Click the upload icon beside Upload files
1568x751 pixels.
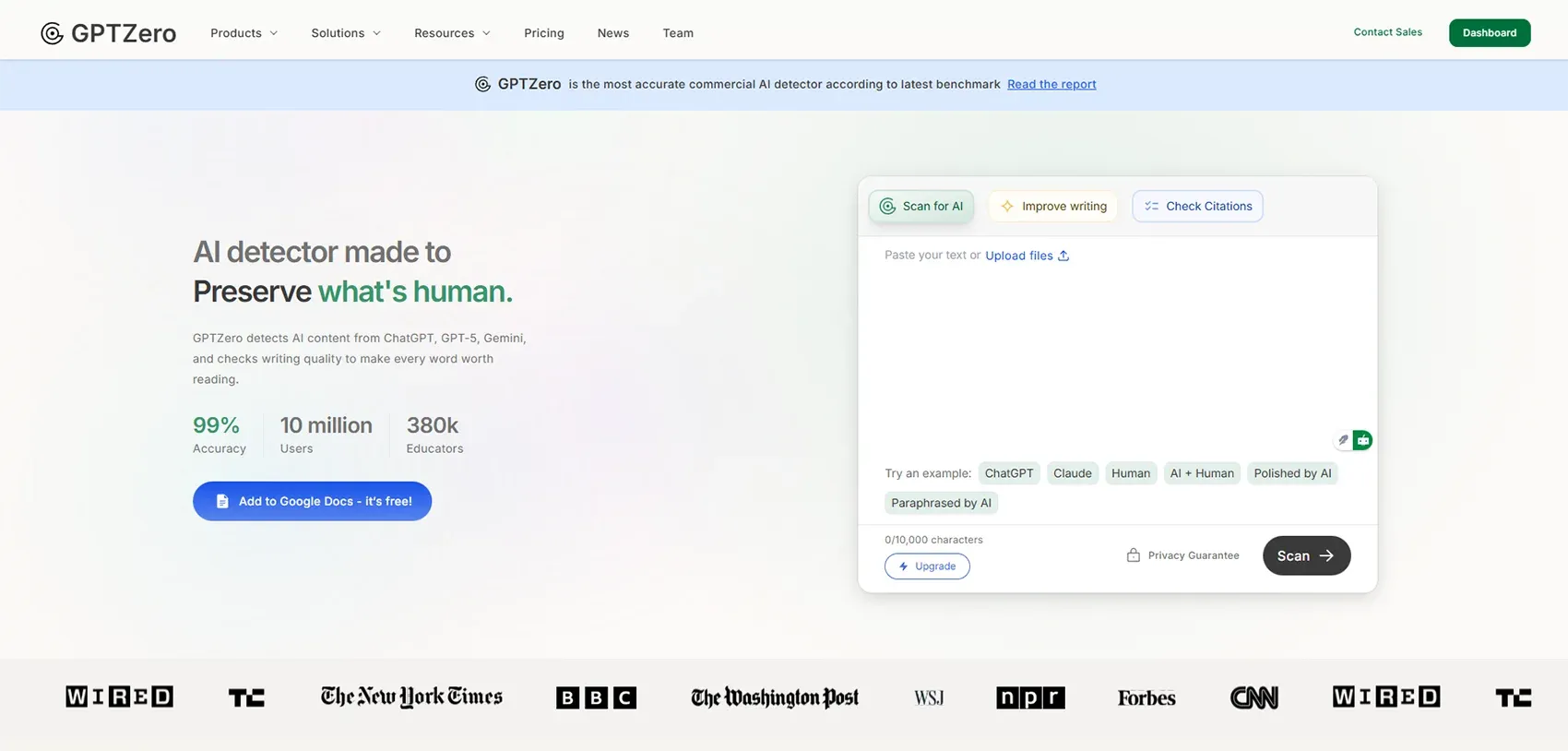click(x=1063, y=256)
